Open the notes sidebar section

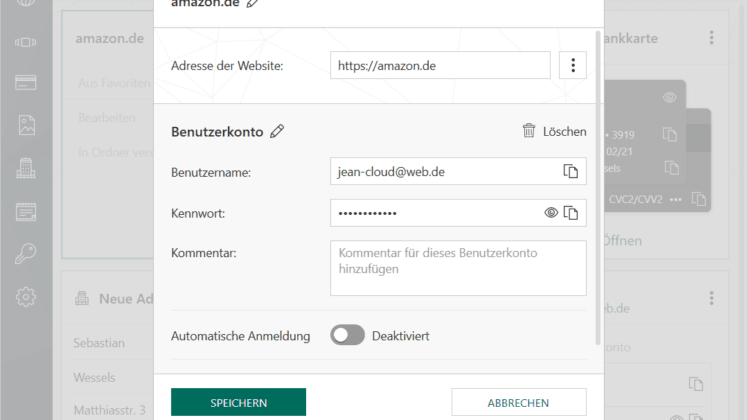click(26, 211)
